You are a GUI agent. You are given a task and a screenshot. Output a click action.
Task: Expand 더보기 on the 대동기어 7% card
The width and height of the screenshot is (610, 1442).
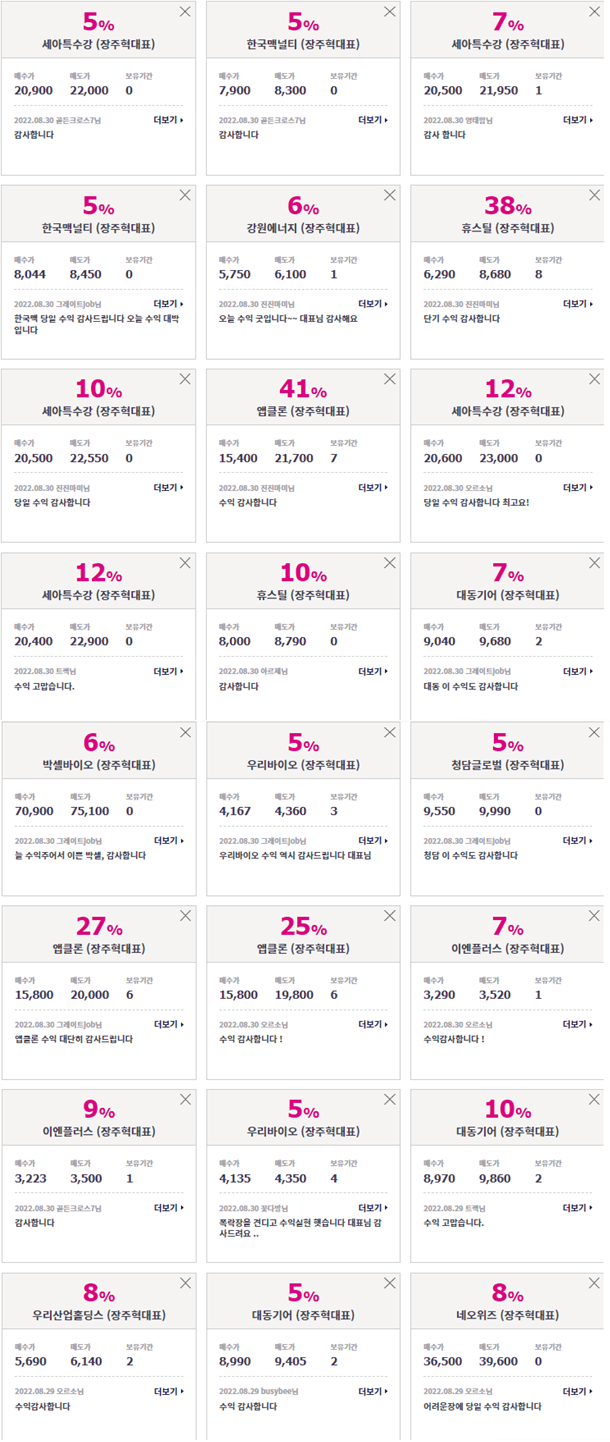[x=578, y=672]
